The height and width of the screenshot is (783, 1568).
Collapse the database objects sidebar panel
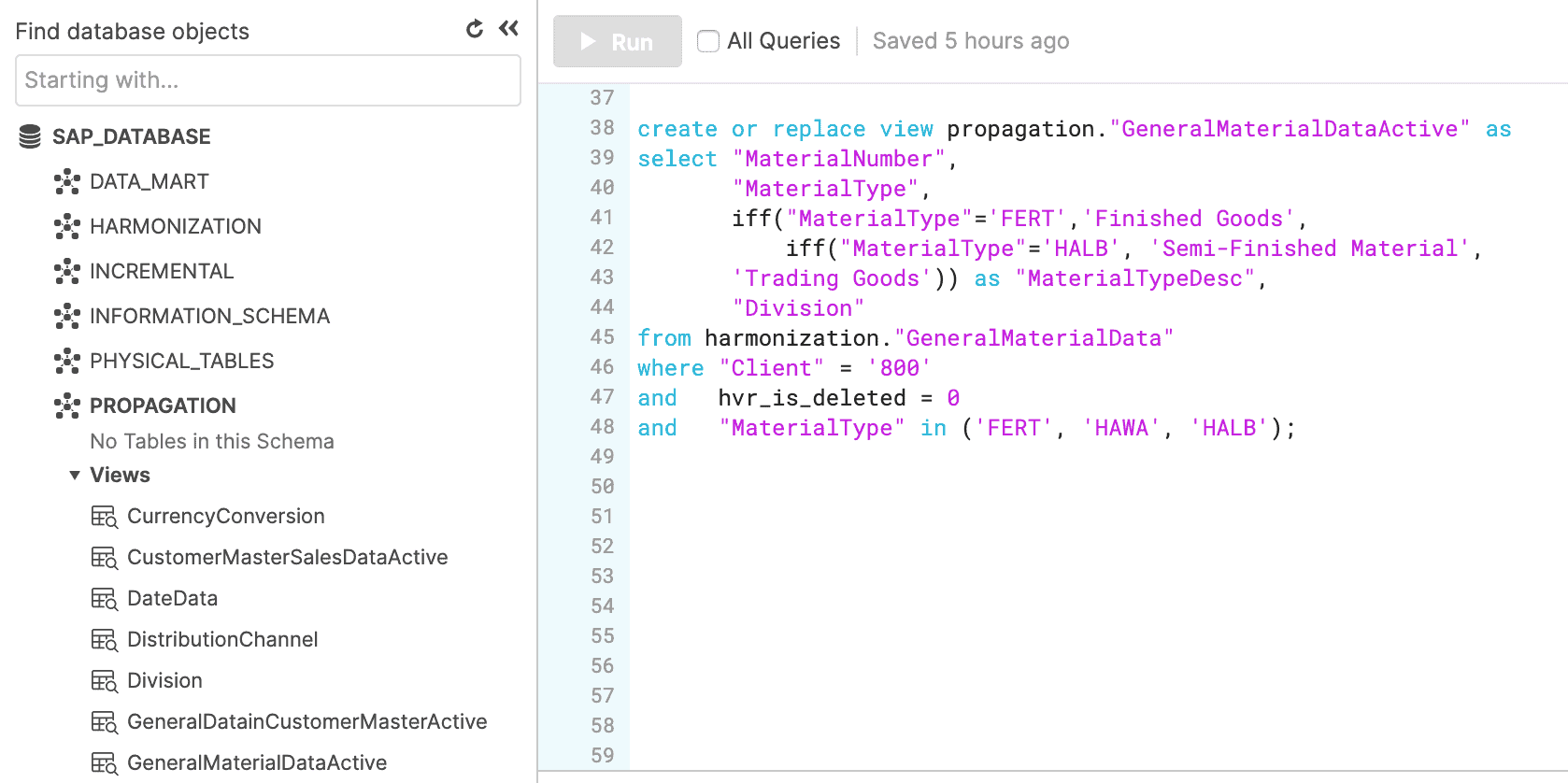(x=508, y=29)
